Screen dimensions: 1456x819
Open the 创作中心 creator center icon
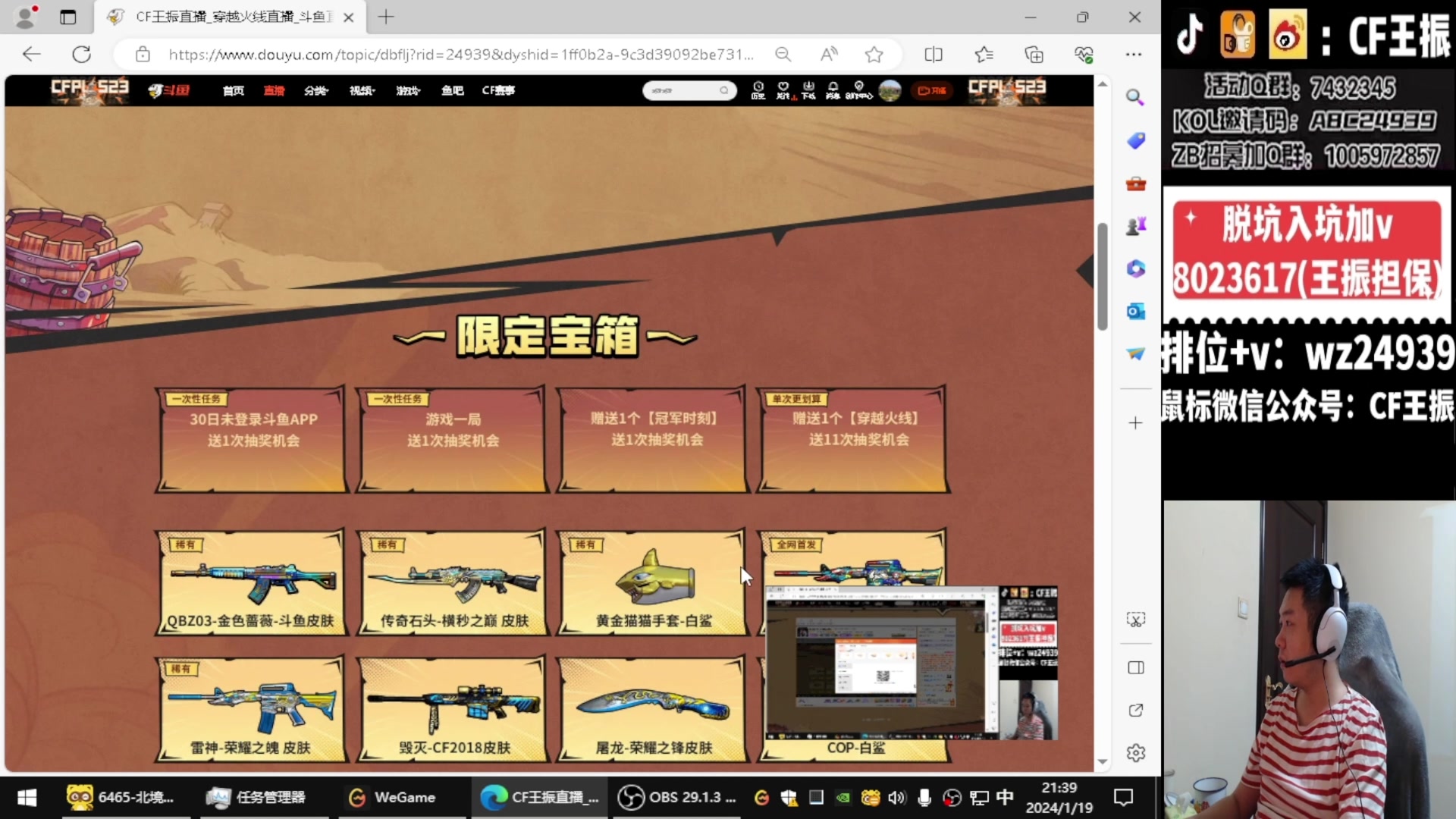(x=858, y=90)
